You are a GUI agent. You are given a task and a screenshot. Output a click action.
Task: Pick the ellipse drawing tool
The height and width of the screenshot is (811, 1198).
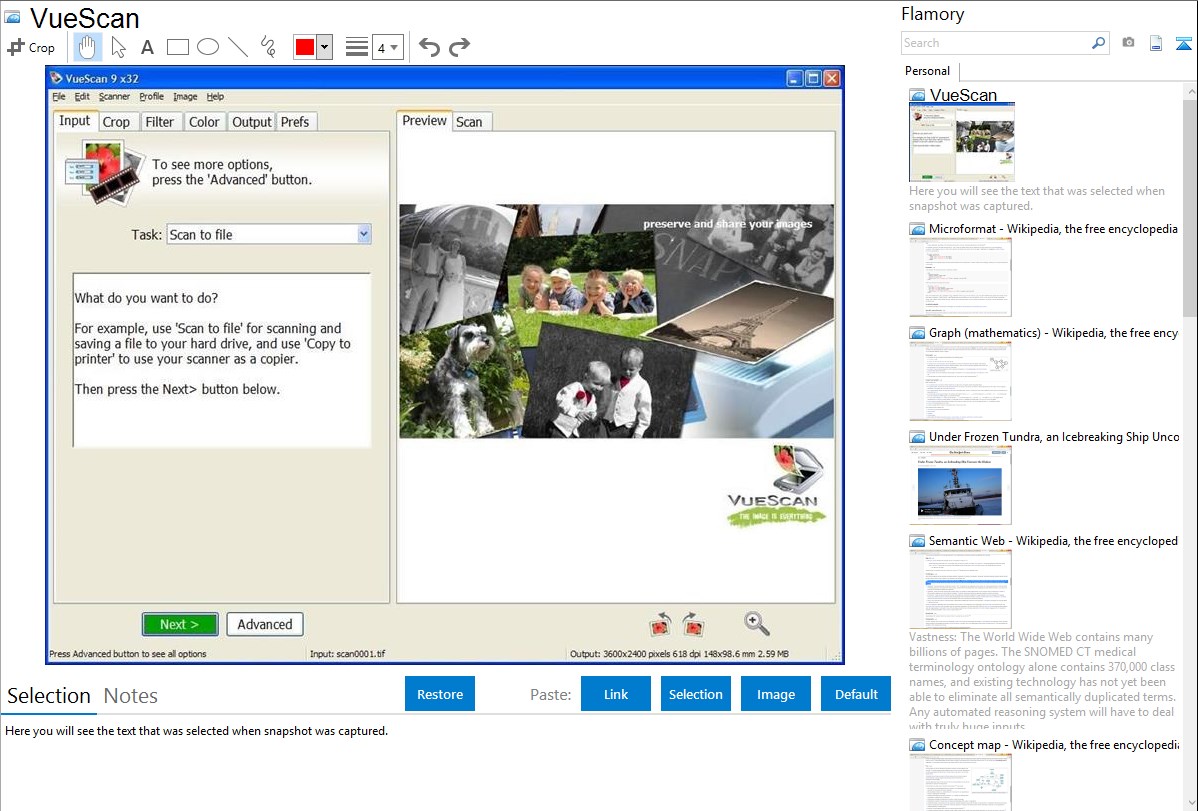208,47
